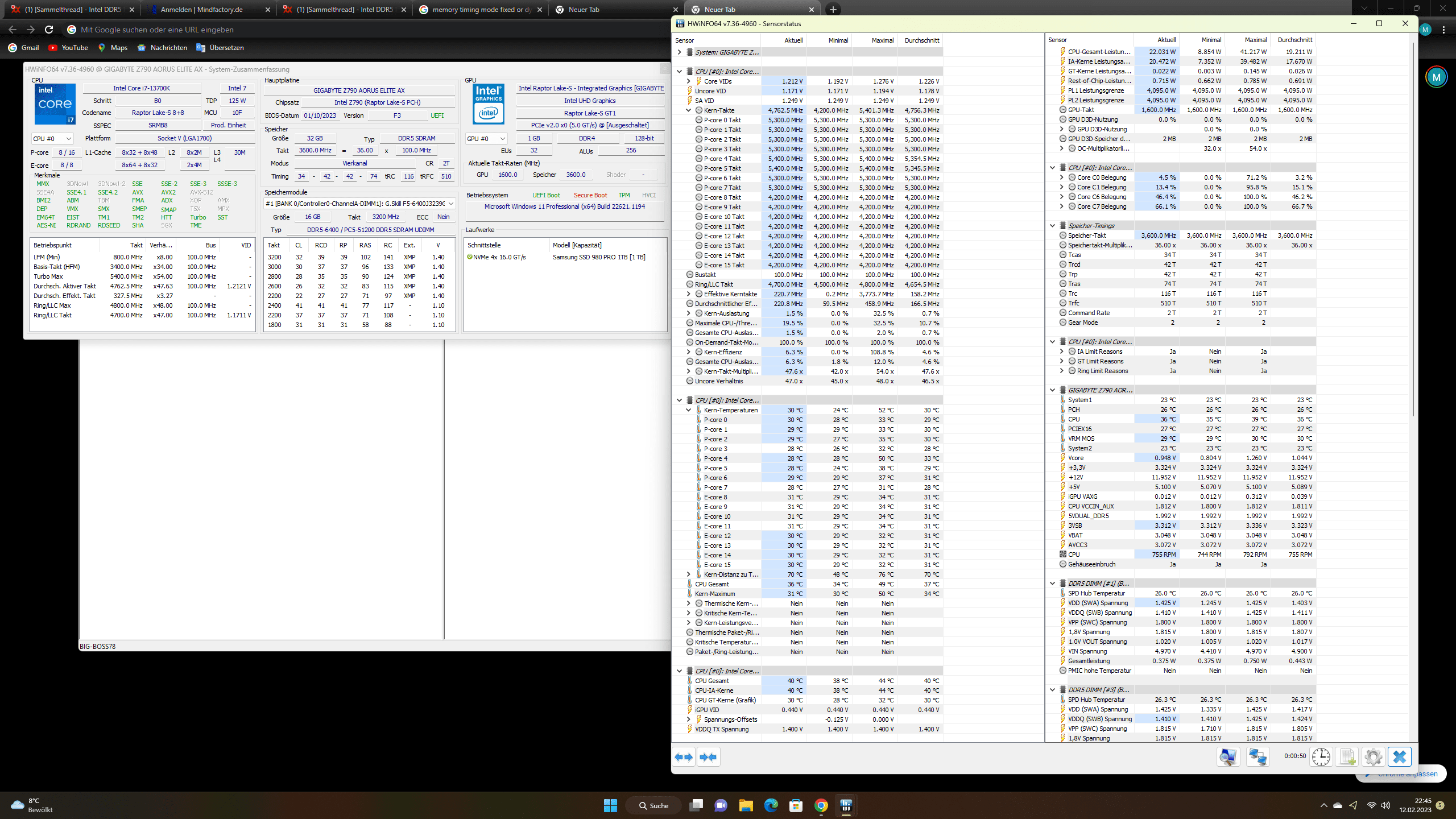Collapse the Kern-Takte tree node
Image resolution: width=1456 pixels, height=819 pixels.
tap(688, 110)
